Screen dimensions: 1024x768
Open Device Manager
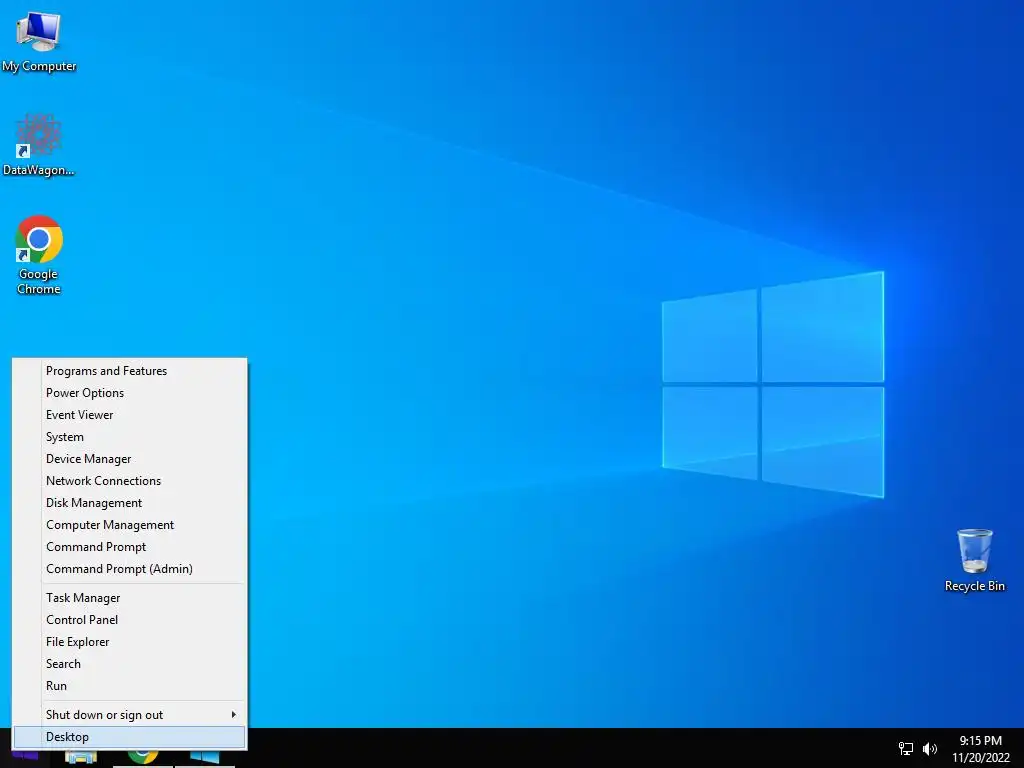point(129,459)
